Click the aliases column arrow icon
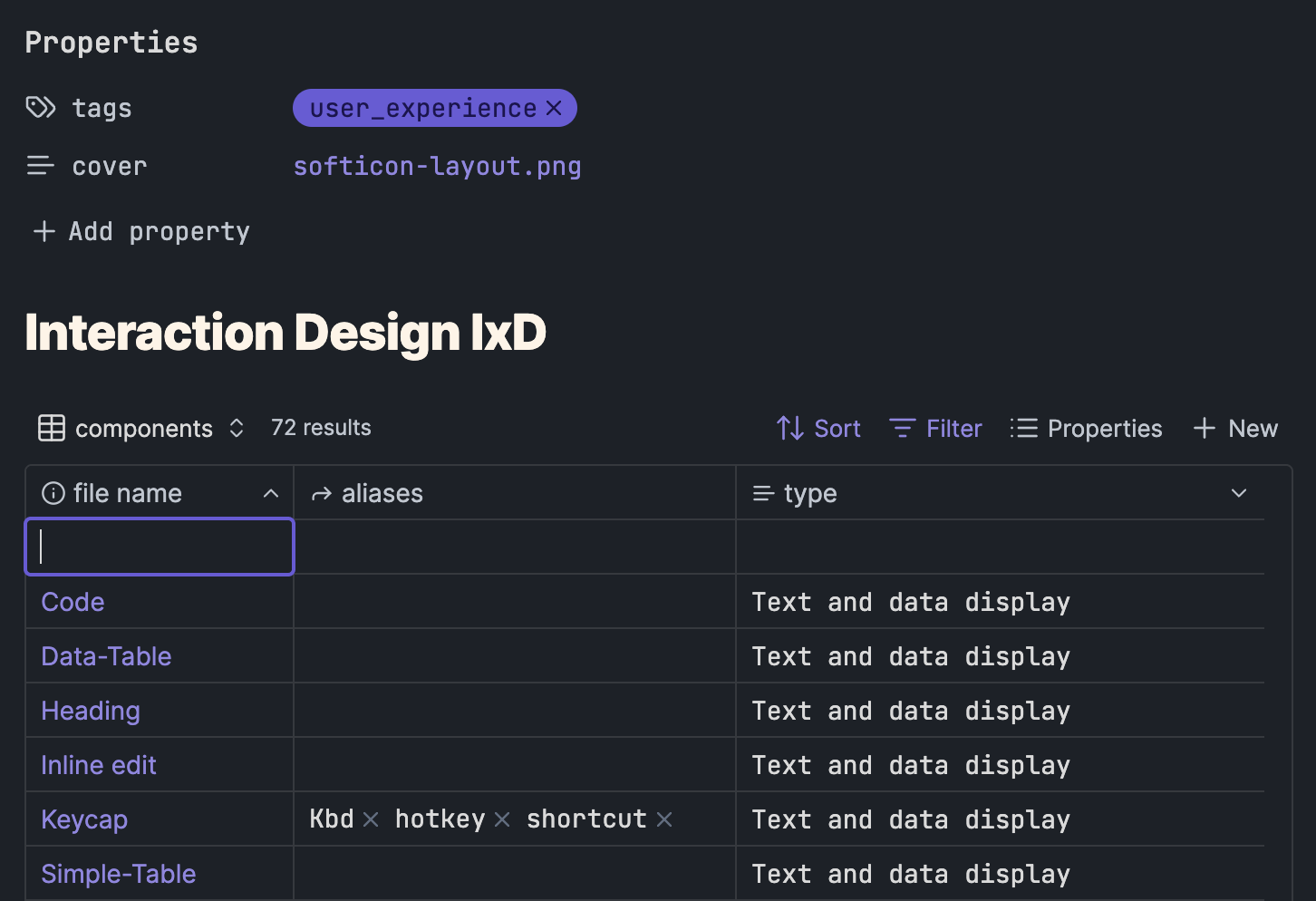This screenshot has height=901, width=1316. tap(321, 494)
